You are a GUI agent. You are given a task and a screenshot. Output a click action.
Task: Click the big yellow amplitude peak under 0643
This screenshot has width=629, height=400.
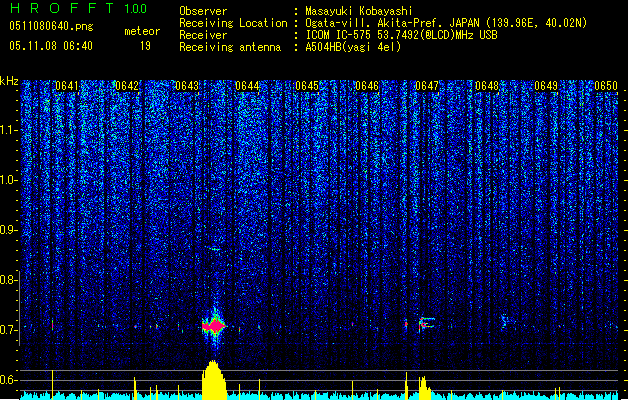tap(214, 380)
